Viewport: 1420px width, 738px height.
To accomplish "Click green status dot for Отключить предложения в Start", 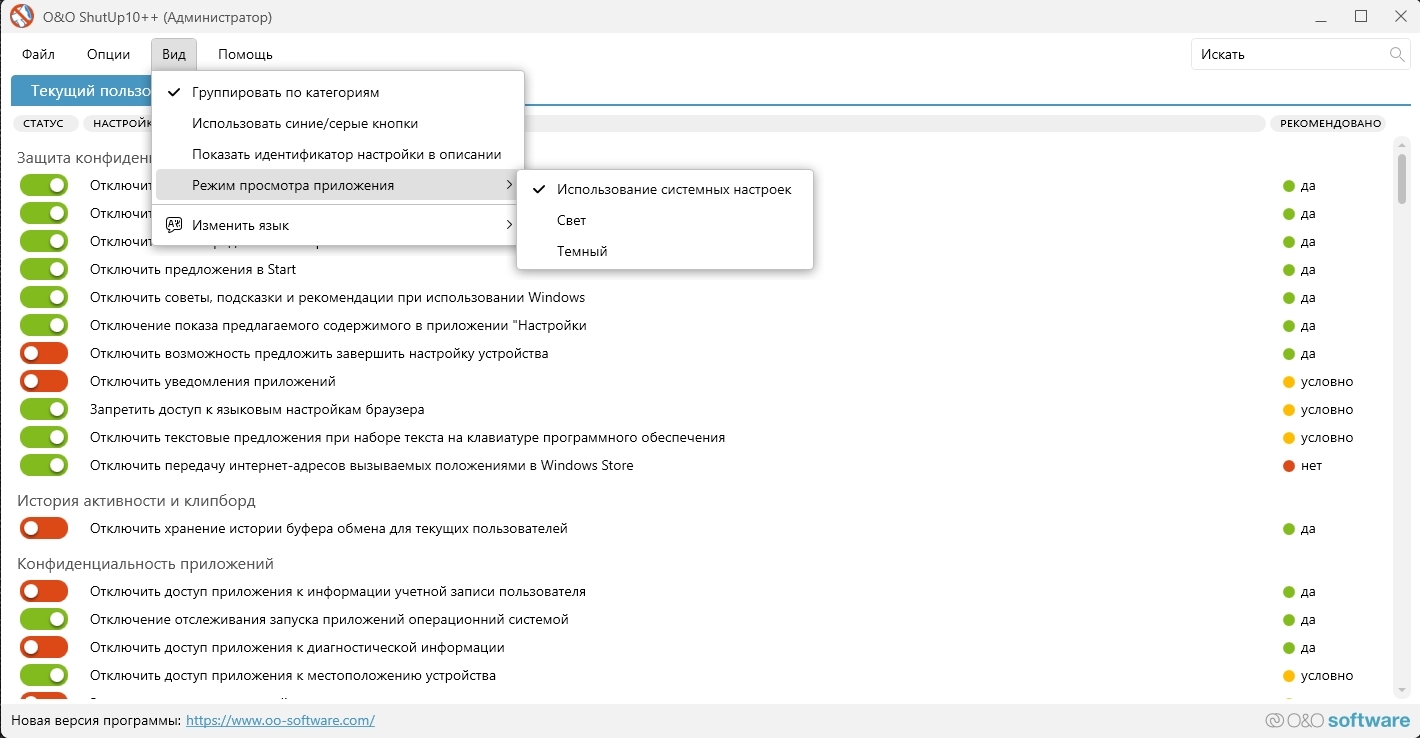I will [1289, 270].
